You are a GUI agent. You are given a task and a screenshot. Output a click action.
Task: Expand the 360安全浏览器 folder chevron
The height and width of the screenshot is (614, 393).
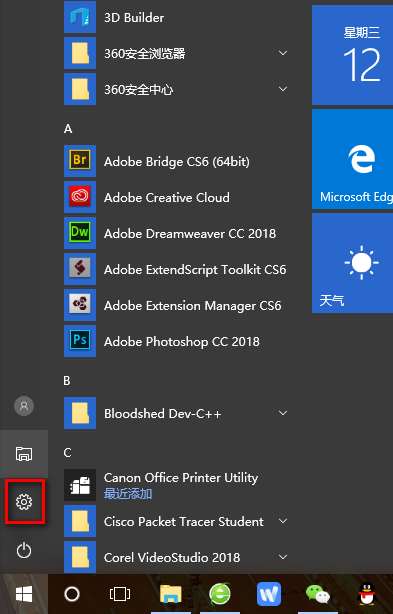coord(283,53)
